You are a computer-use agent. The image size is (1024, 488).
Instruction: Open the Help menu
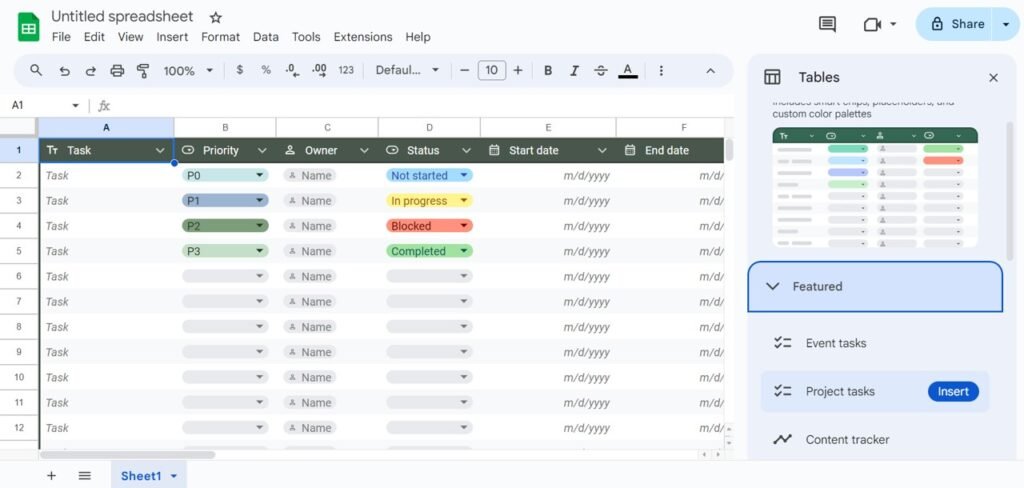(418, 37)
